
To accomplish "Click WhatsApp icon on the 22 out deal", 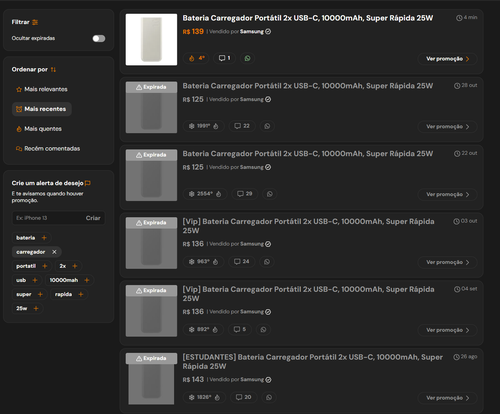I will click(x=270, y=194).
